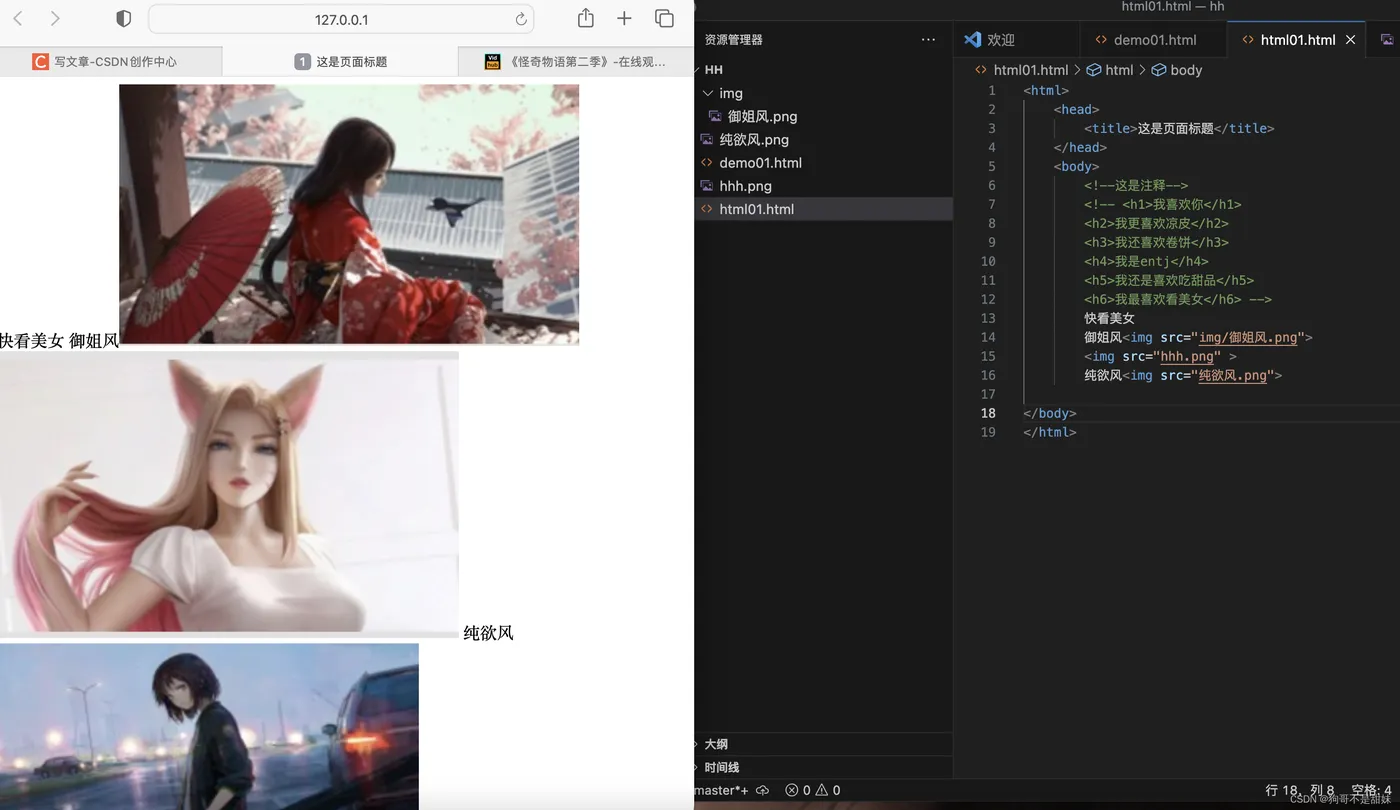This screenshot has width=1400, height=810.
Task: Click line number 18 in the editor
Action: click(x=988, y=413)
